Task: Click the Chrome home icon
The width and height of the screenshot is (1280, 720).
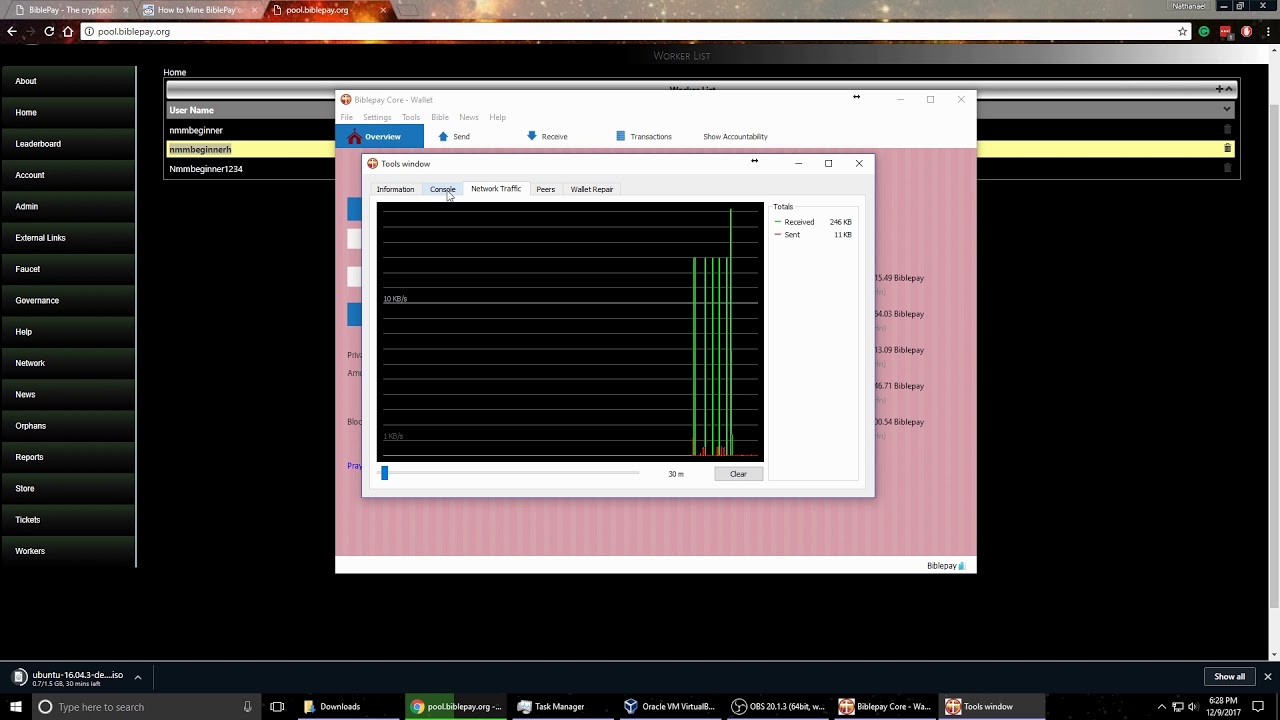Action: 68,32
